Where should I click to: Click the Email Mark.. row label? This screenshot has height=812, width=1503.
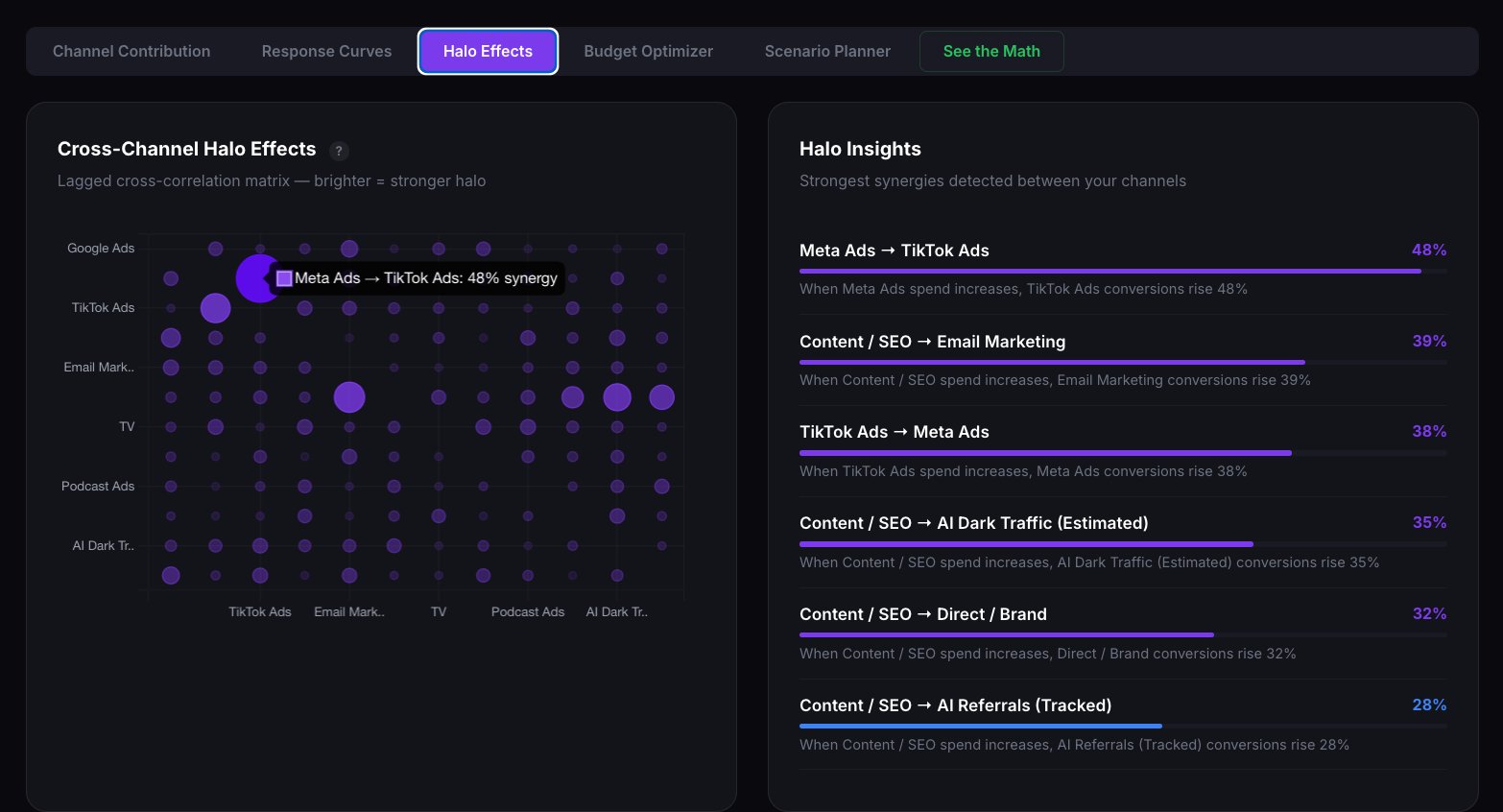pos(99,367)
